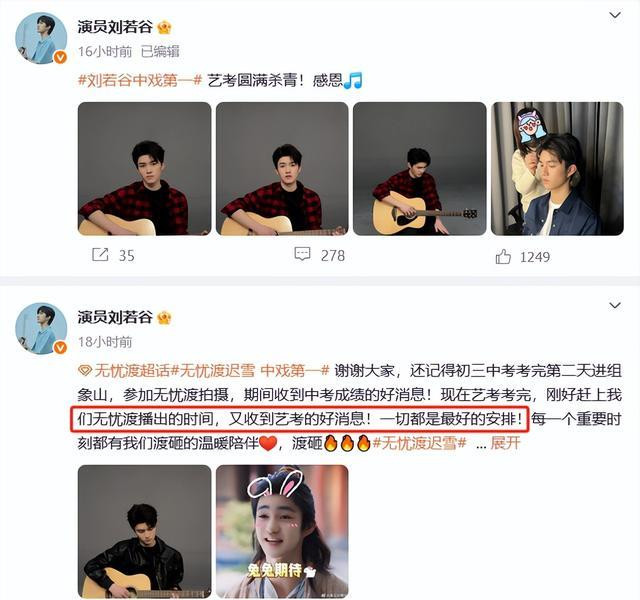Open username 演员刘若谷 on first post

[x=115, y=27]
